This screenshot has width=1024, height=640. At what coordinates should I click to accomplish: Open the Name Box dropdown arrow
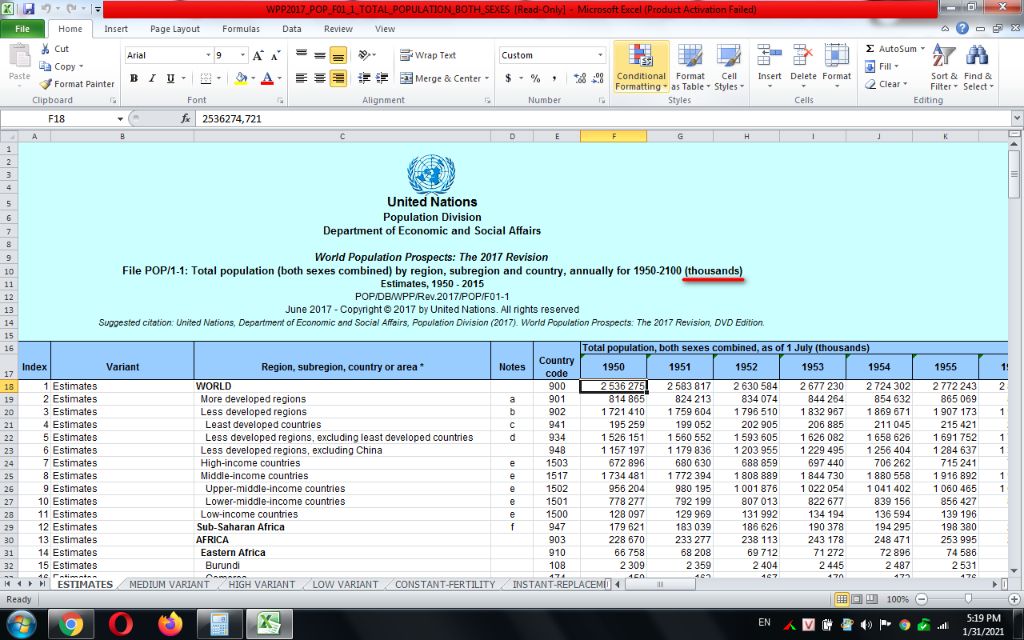click(x=120, y=119)
